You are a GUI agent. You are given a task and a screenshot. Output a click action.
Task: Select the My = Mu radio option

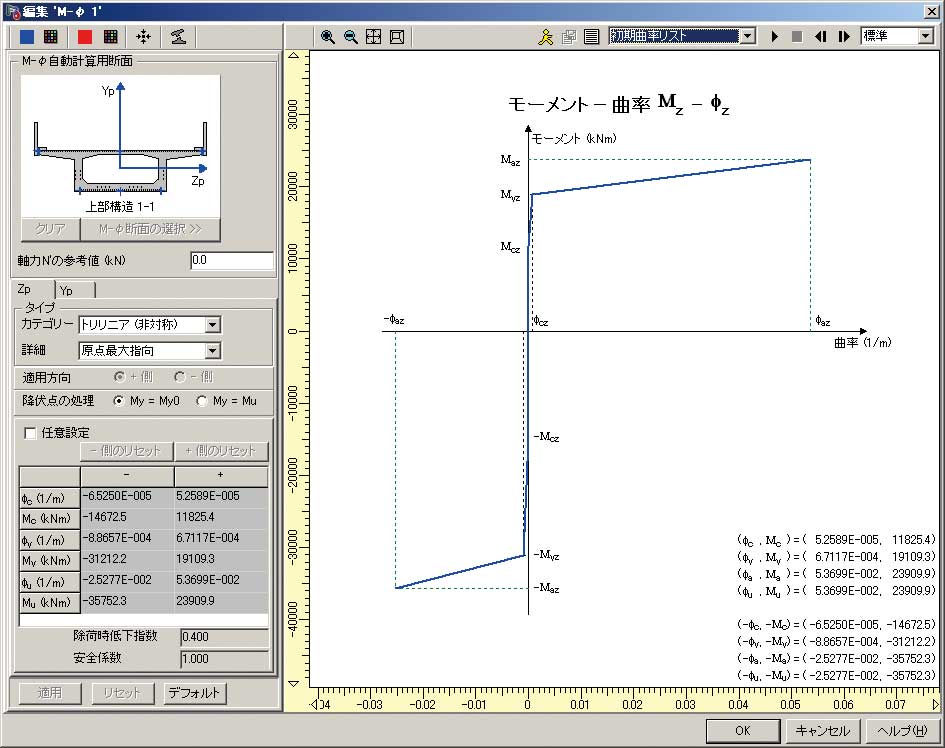point(202,401)
